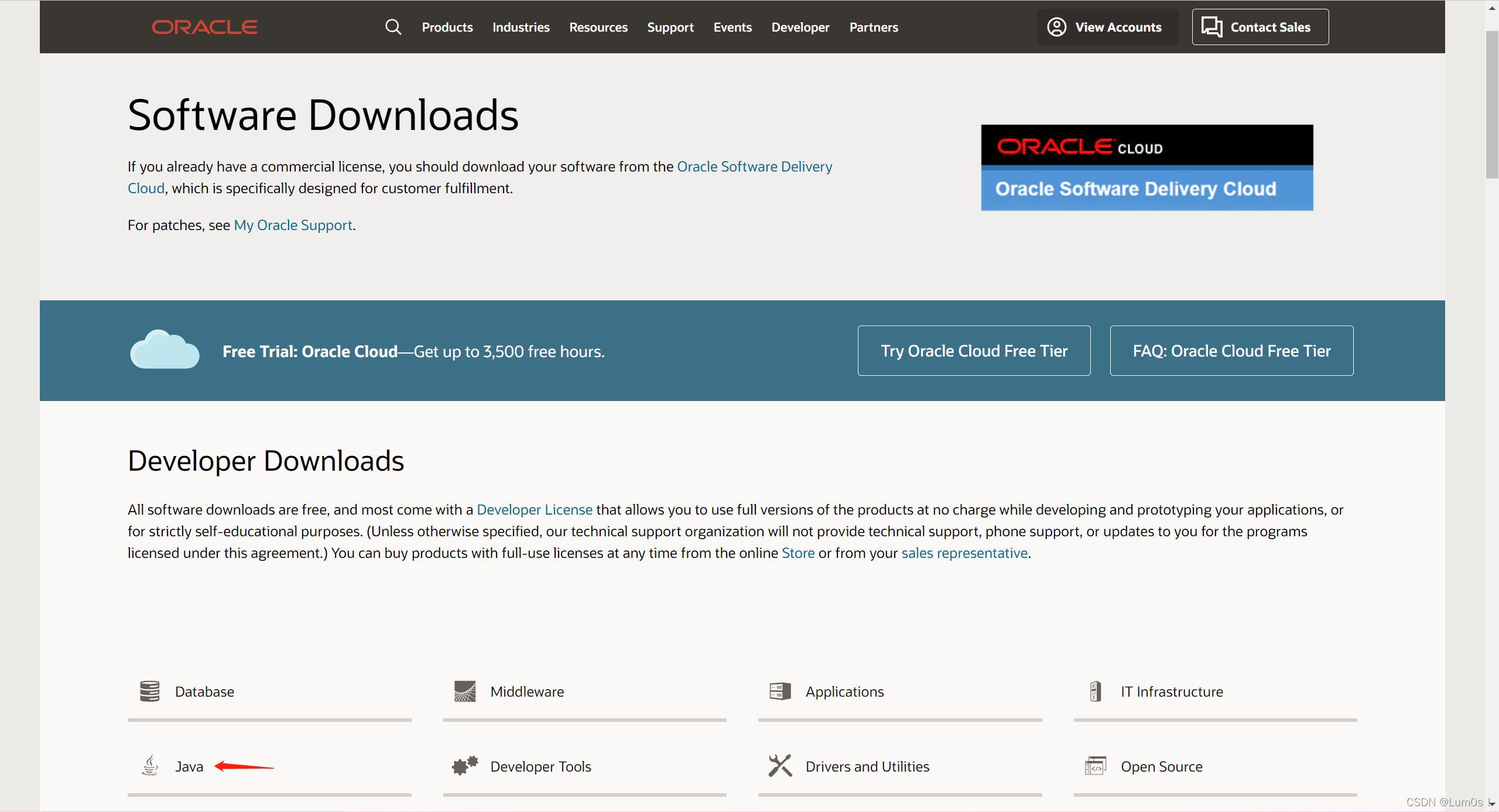Open the My Oracle Support link
Screen dimensions: 1499x812
point(293,225)
